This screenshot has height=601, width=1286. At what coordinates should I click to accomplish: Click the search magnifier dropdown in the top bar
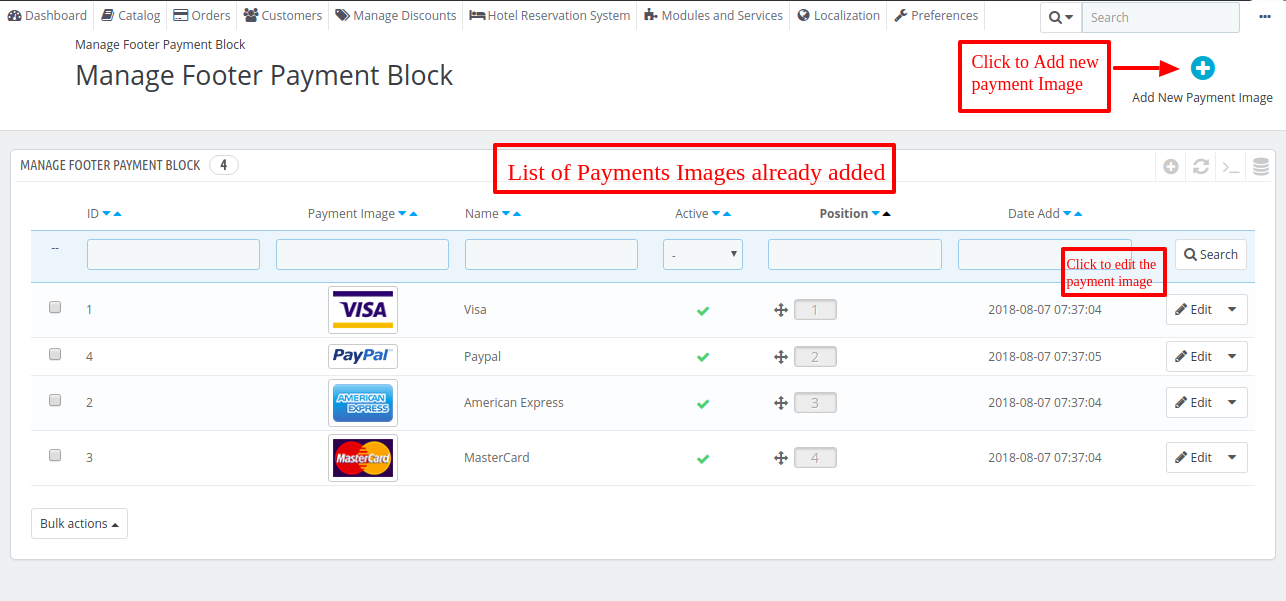click(x=1061, y=17)
